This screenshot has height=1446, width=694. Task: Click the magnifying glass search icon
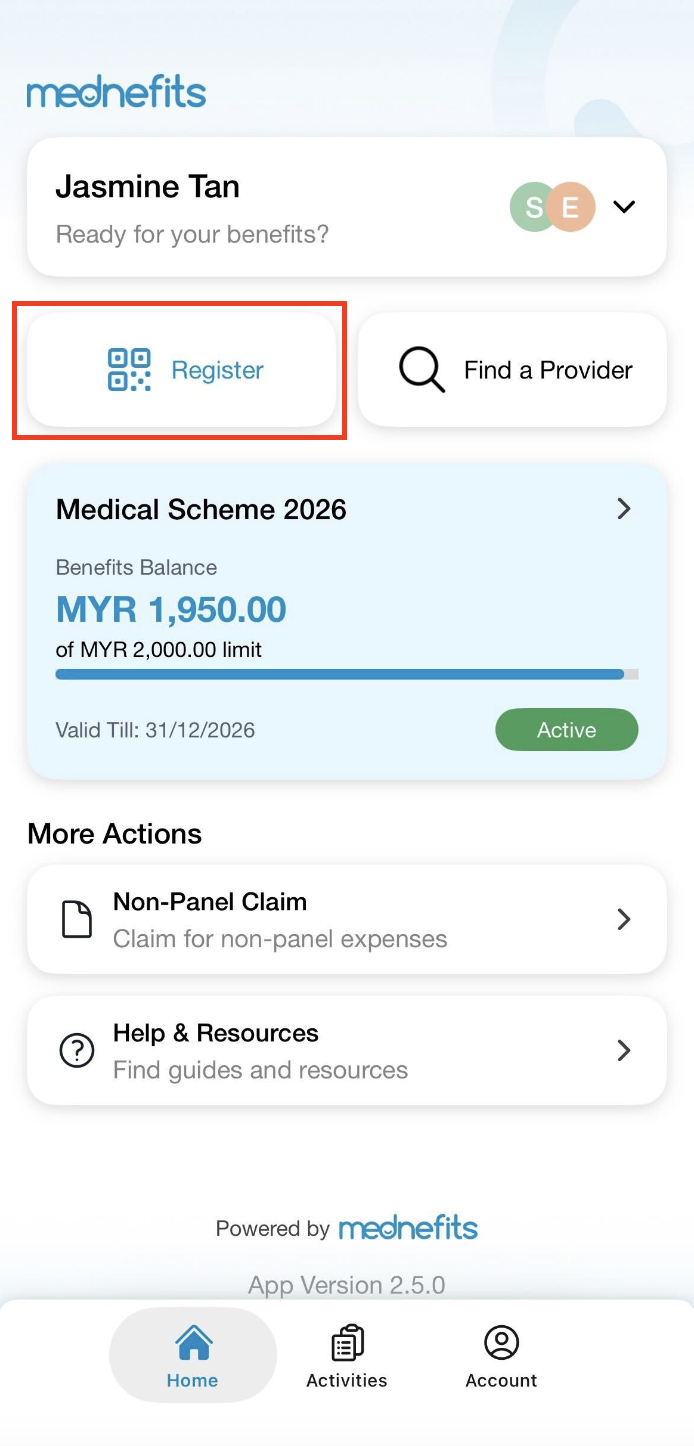[422, 370]
